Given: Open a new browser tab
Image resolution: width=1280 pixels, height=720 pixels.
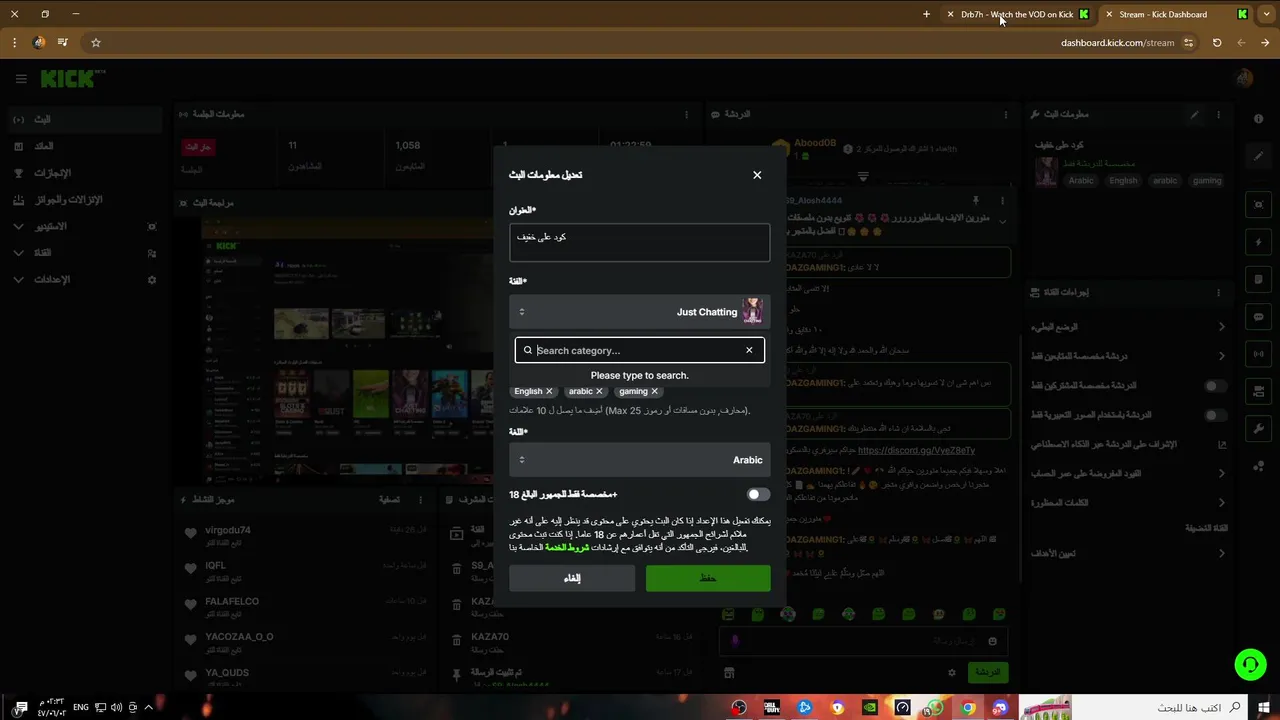Looking at the screenshot, I should (x=926, y=14).
